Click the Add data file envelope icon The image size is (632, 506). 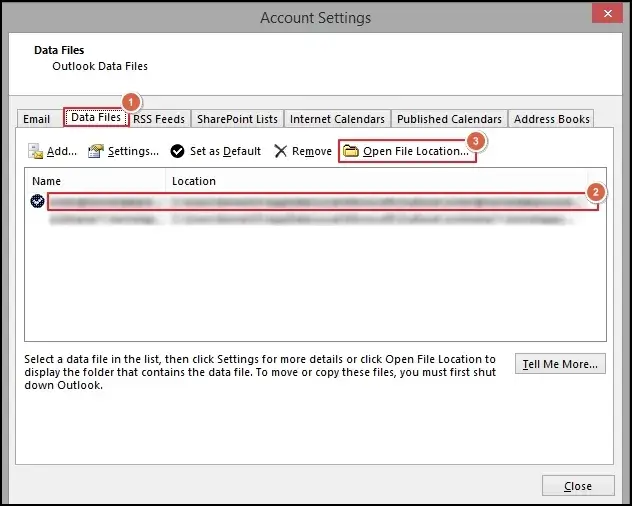35,151
